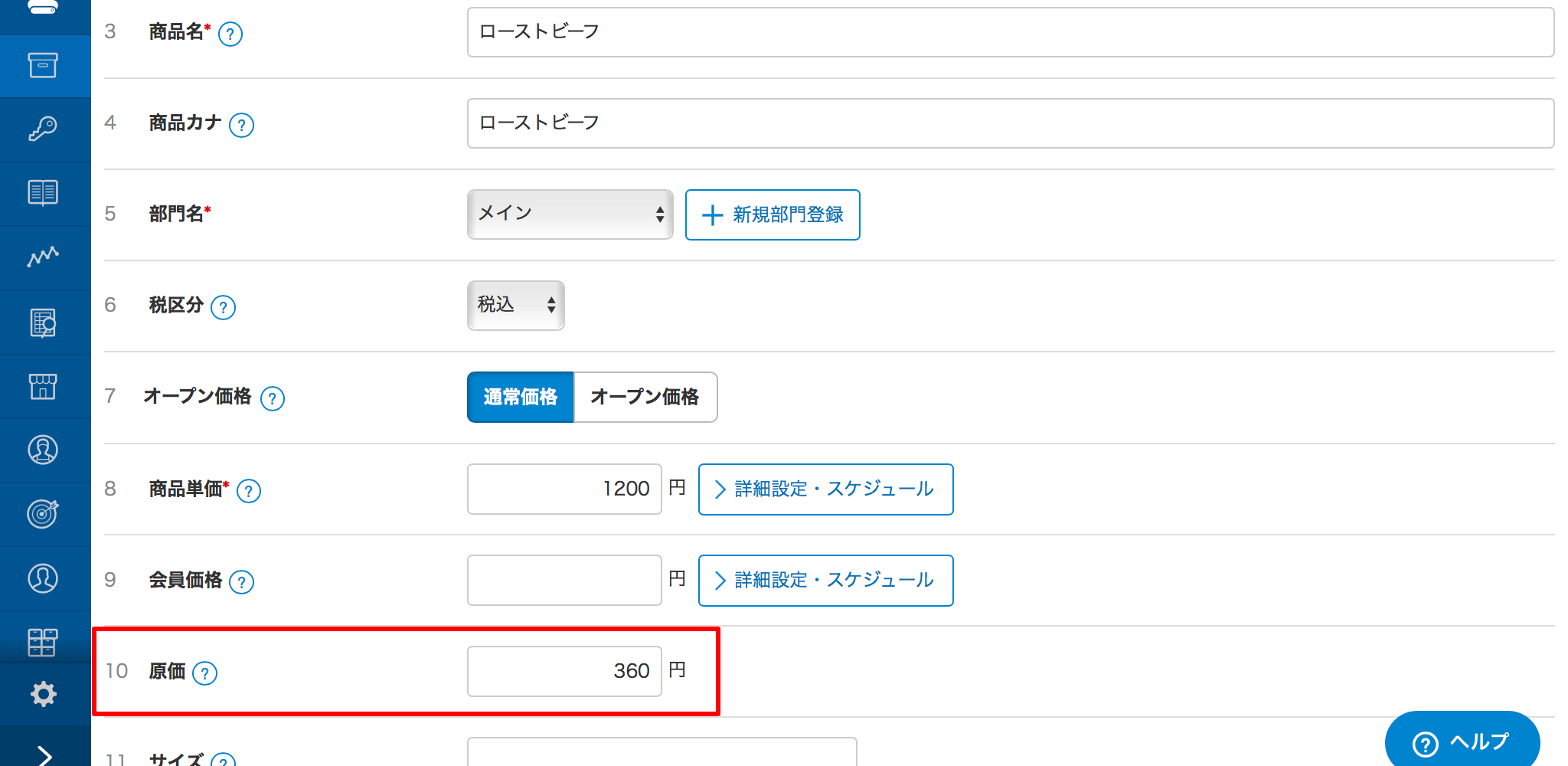Image resolution: width=1568 pixels, height=766 pixels.
Task: Open the book/ledger icon in sidebar
Action: 43,192
